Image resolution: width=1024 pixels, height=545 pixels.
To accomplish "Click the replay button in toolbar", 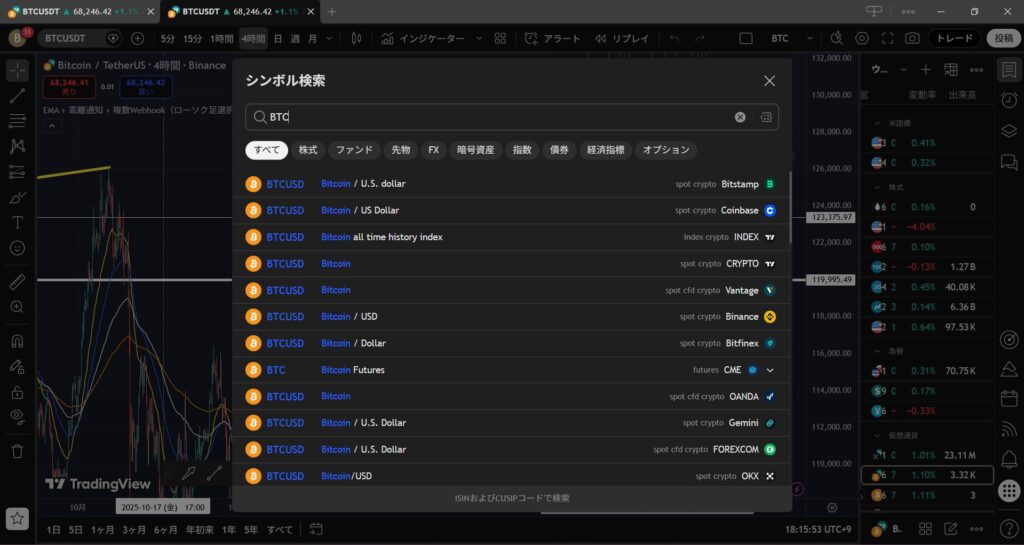I will (621, 38).
